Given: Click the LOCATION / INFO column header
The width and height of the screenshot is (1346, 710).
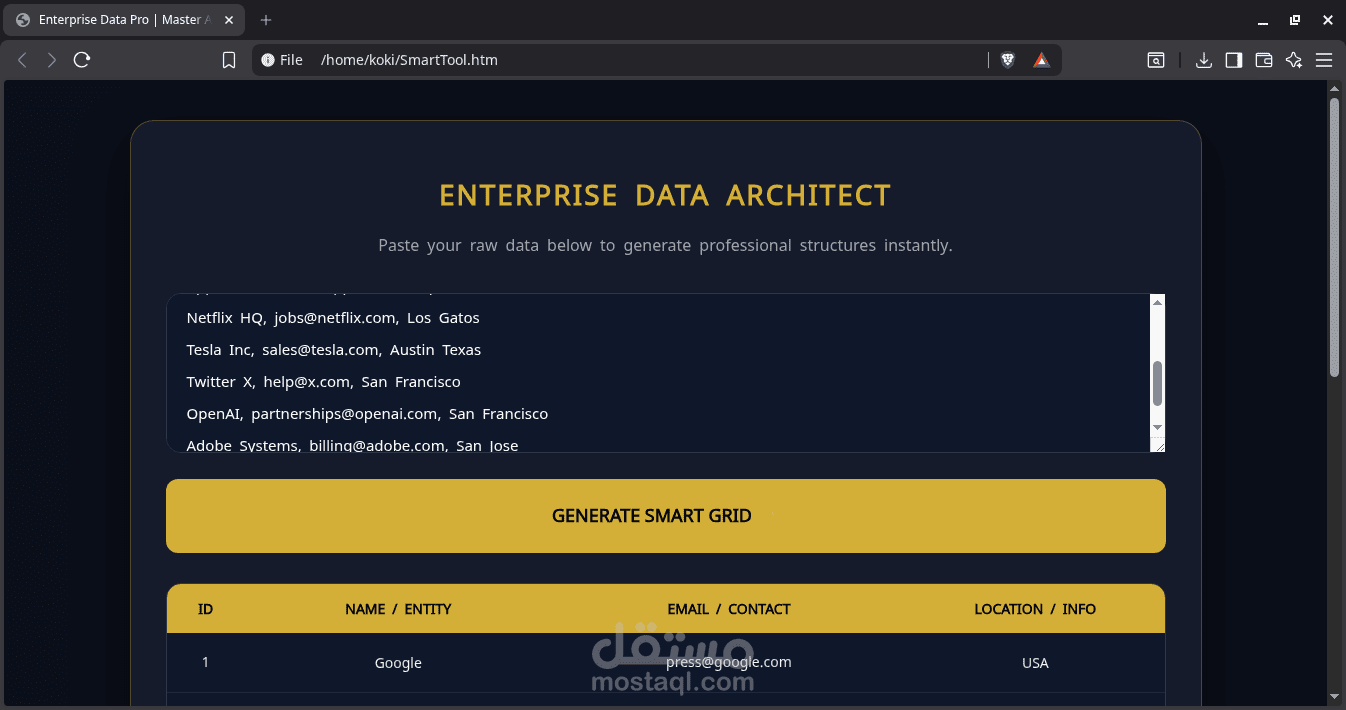Looking at the screenshot, I should 1035,609.
